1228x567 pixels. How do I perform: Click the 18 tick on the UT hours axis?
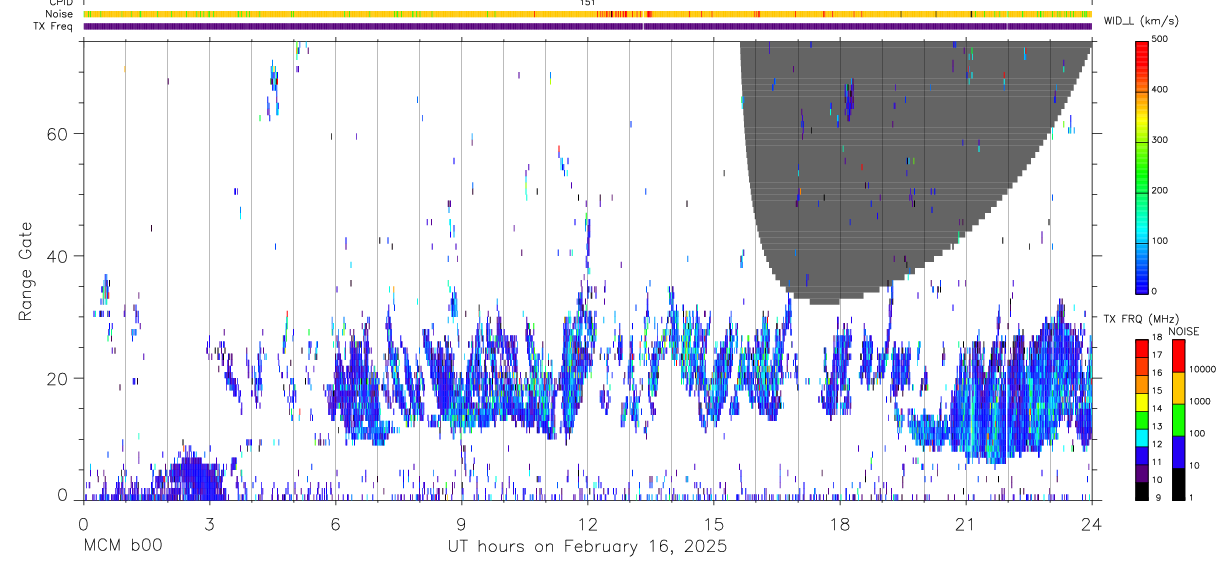[840, 523]
